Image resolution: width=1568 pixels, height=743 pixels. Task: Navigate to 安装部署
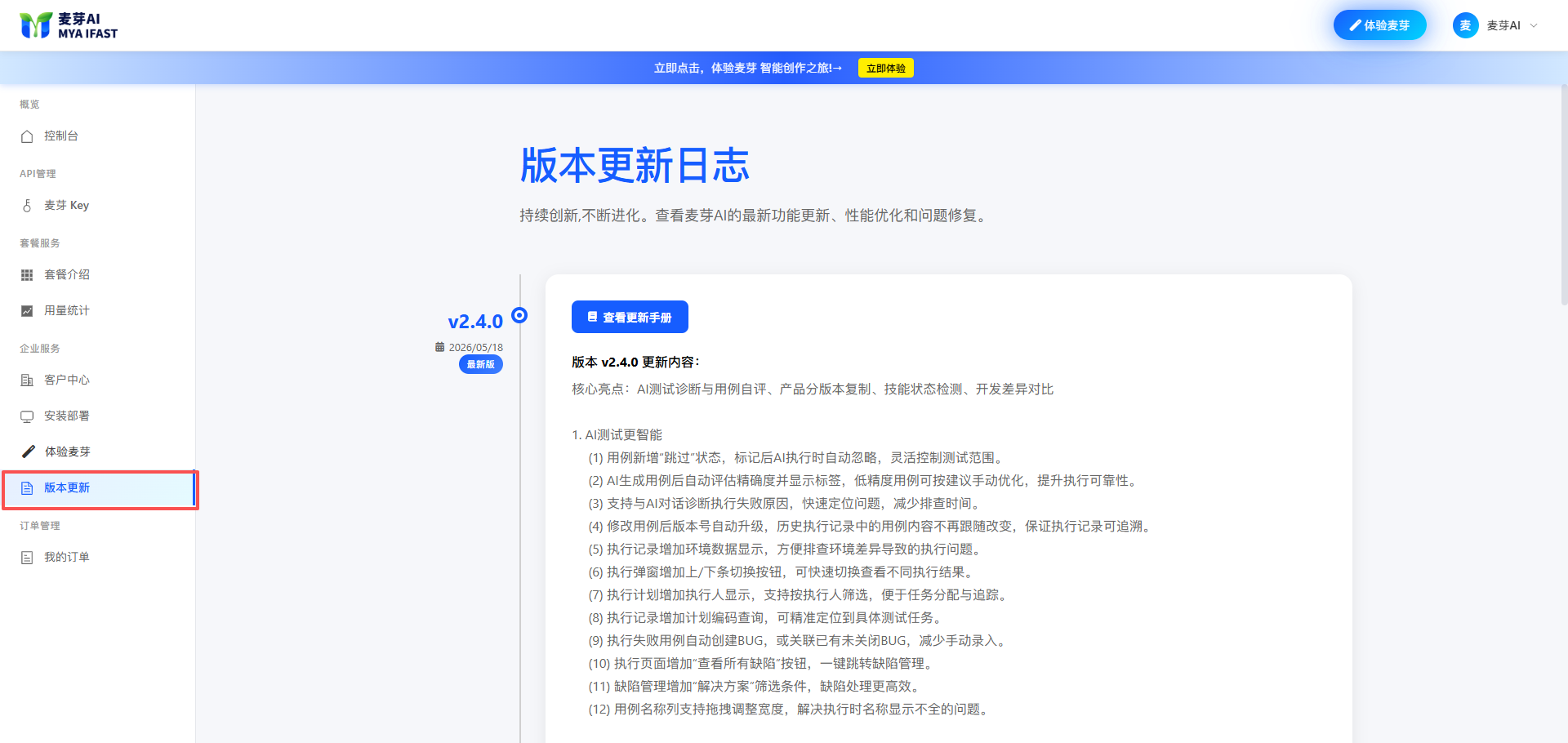(98, 416)
